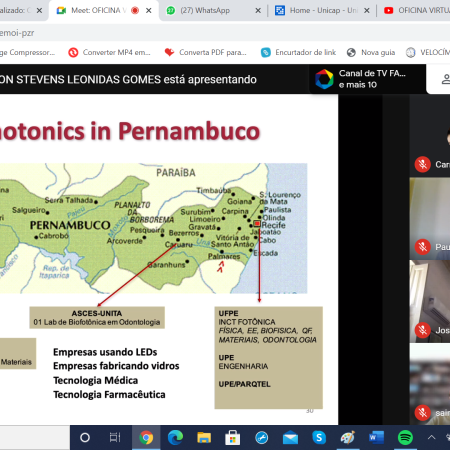Click muted mic icon on Car... tile
This screenshot has width=450, height=450.
[x=423, y=164]
